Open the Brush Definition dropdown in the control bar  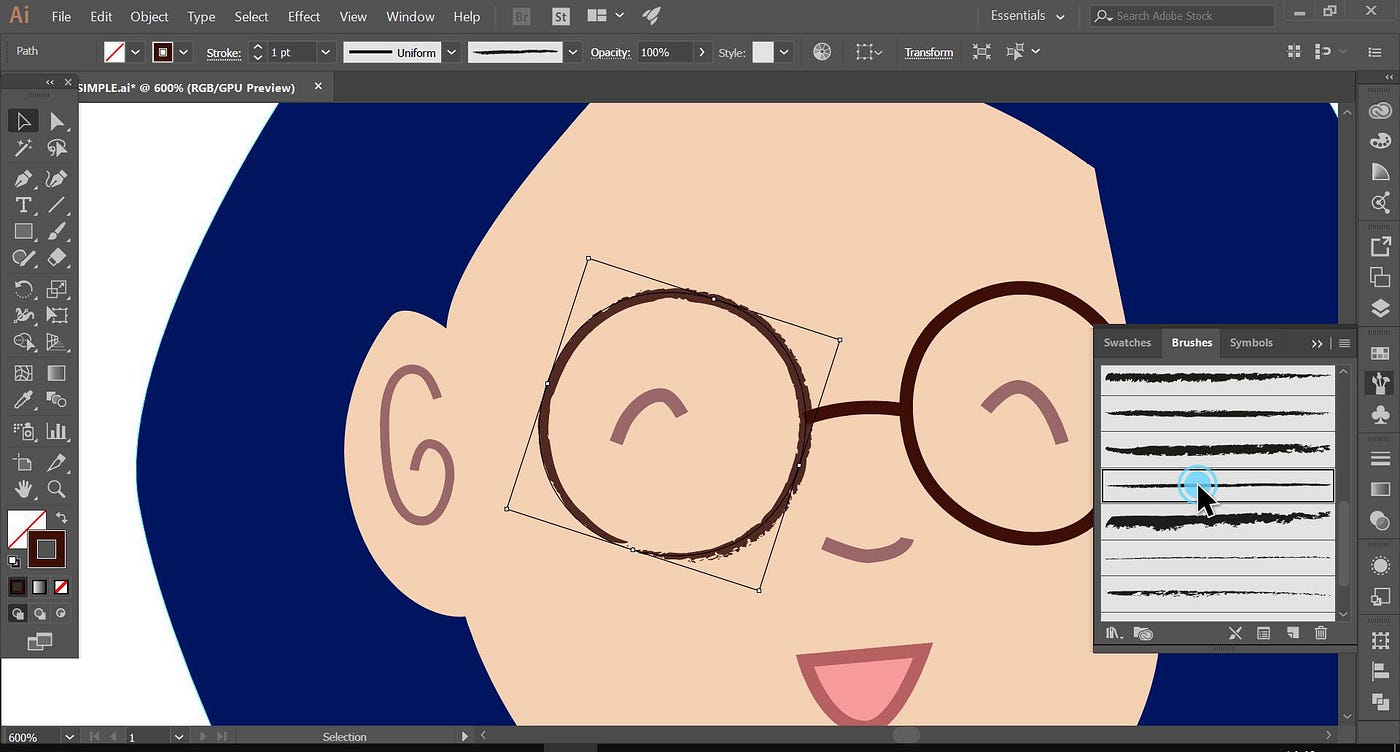pyautogui.click(x=571, y=51)
